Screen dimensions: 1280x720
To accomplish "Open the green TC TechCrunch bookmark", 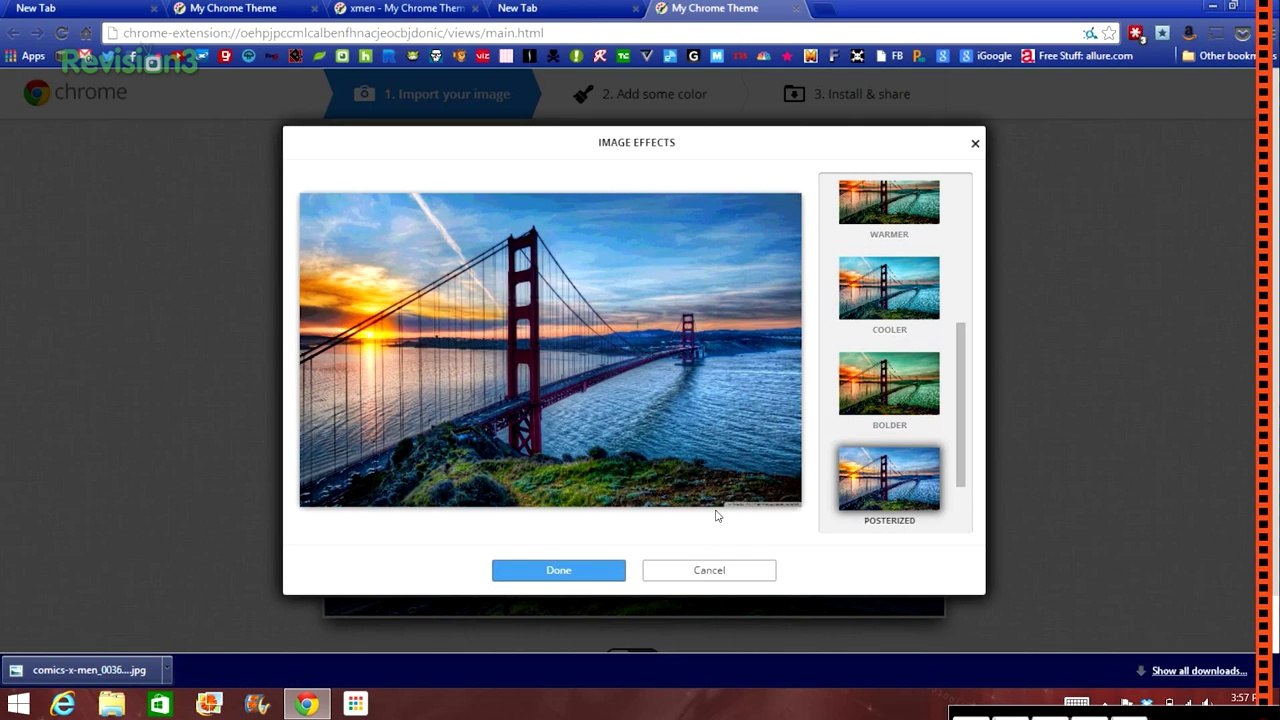I will coord(622,56).
